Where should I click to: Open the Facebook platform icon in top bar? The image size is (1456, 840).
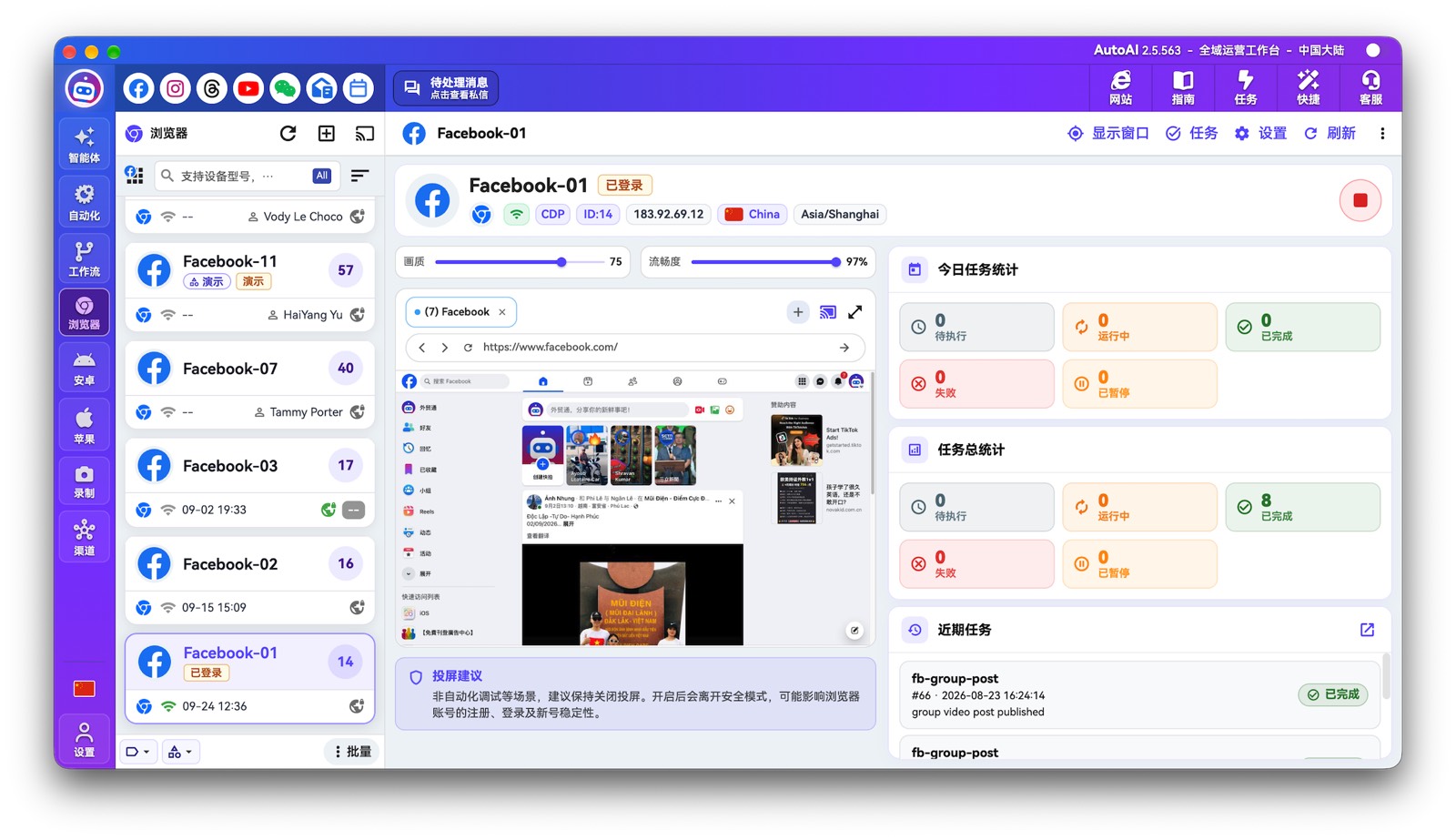pyautogui.click(x=138, y=88)
